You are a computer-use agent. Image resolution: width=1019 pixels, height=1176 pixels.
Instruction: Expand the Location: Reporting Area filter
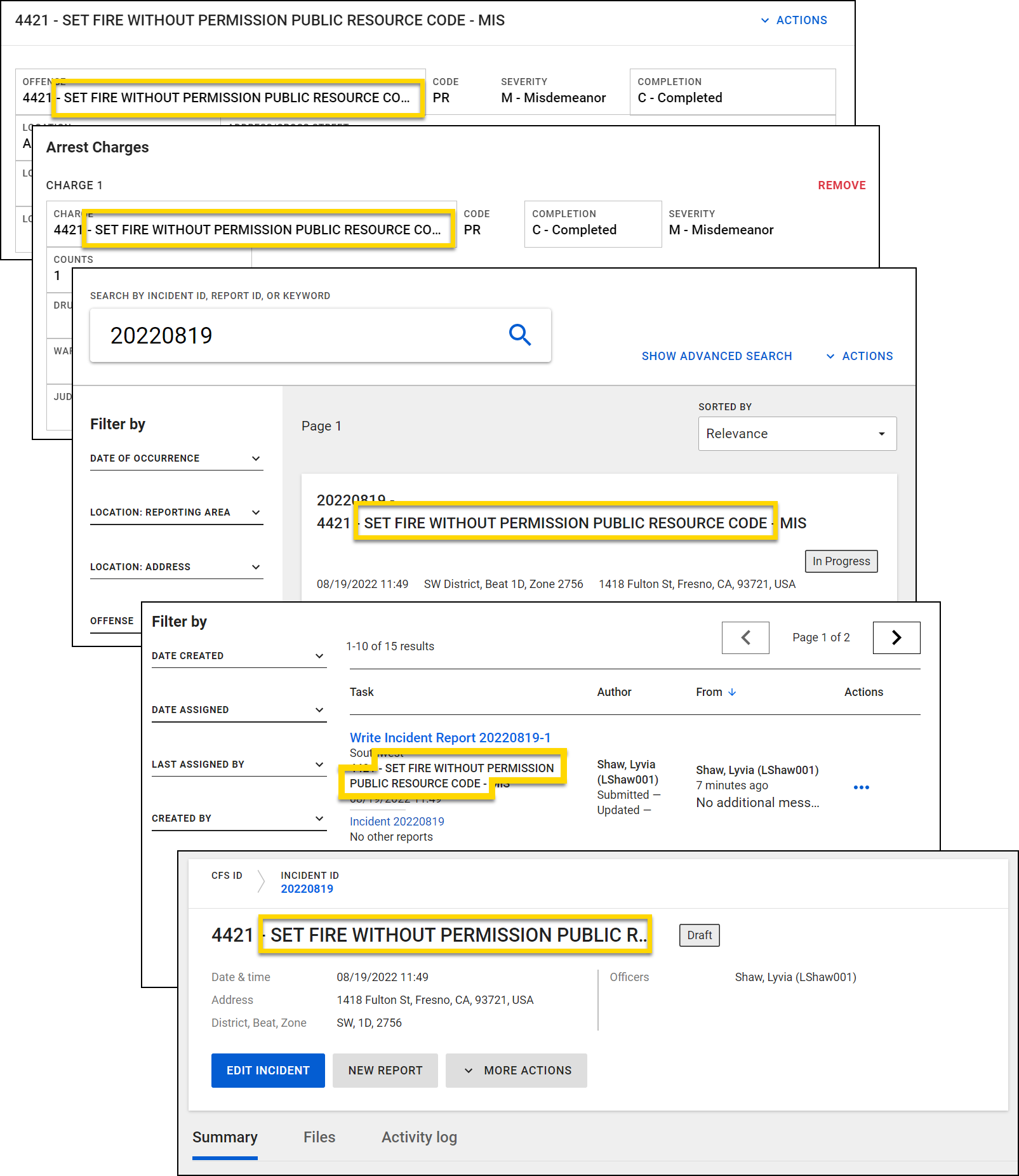[256, 512]
